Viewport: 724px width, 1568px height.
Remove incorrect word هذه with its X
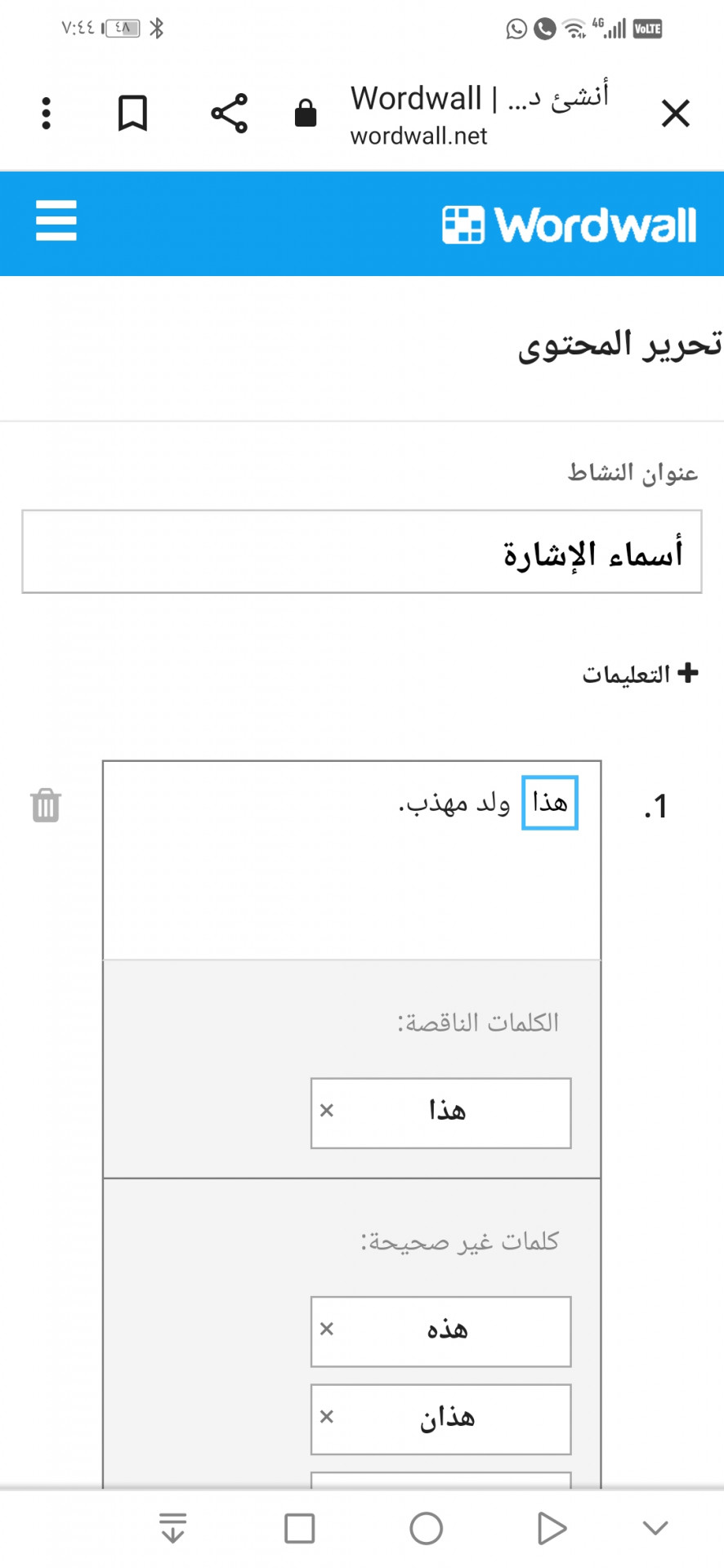327,1330
